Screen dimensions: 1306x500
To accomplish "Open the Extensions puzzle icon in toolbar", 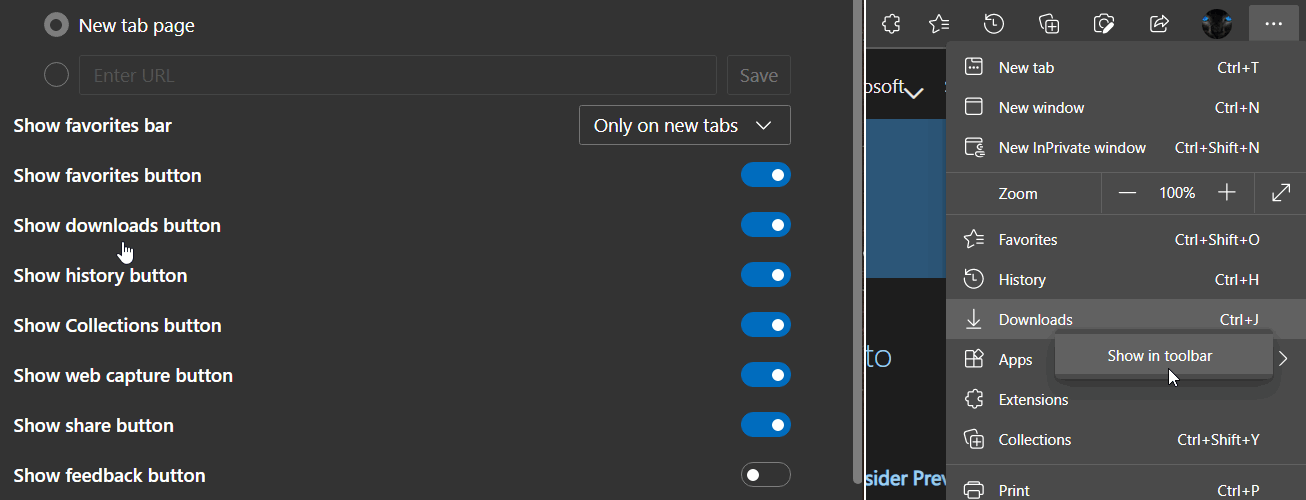I will 891,23.
